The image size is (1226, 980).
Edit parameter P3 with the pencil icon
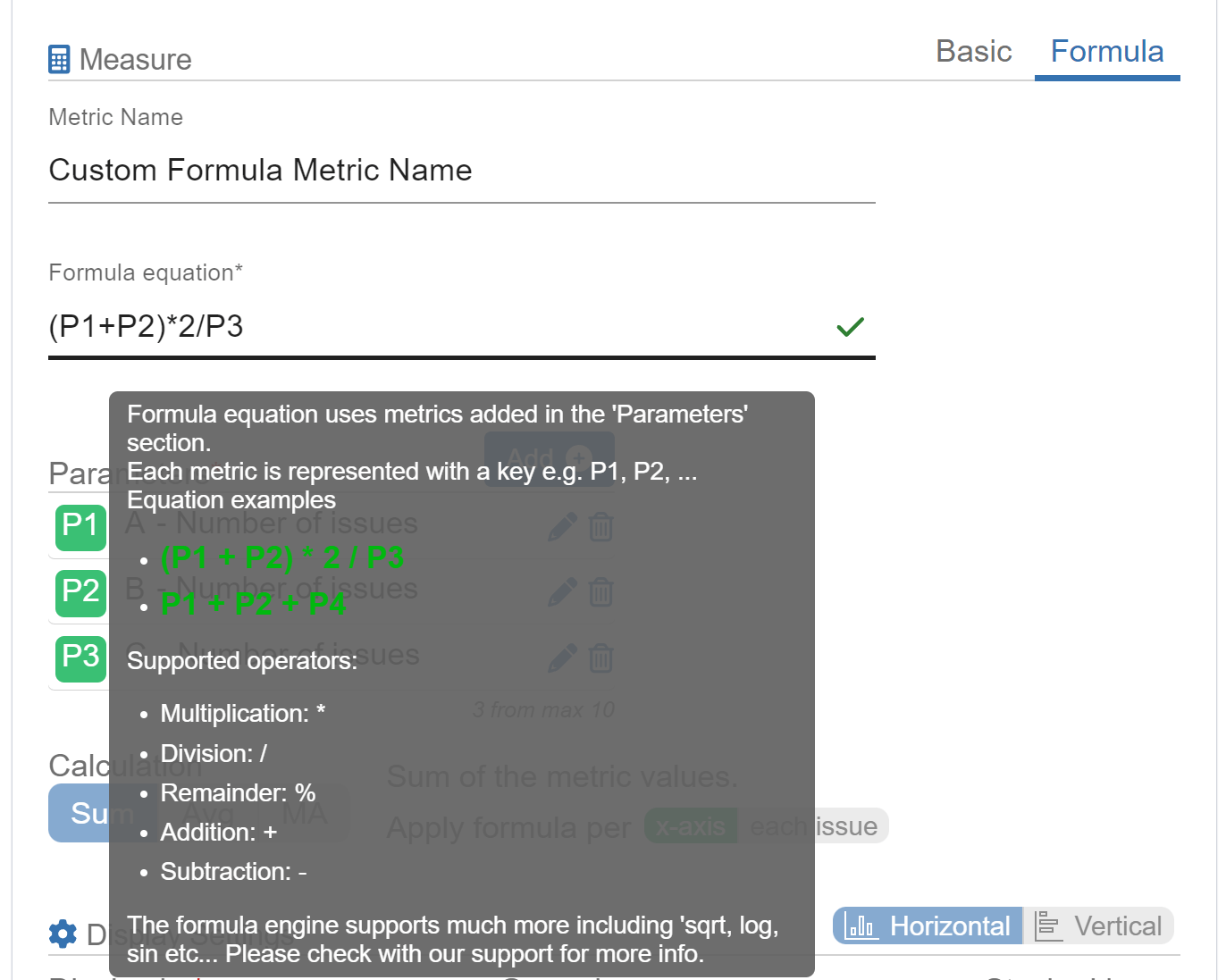click(x=562, y=658)
